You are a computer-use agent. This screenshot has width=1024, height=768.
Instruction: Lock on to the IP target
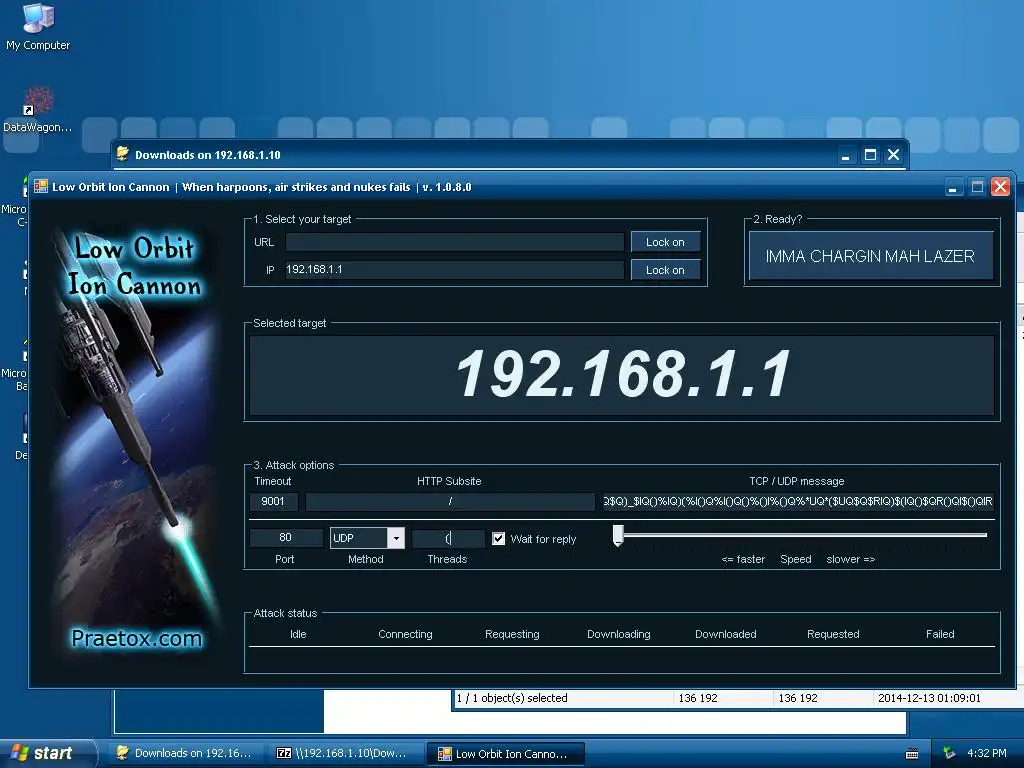(x=665, y=270)
